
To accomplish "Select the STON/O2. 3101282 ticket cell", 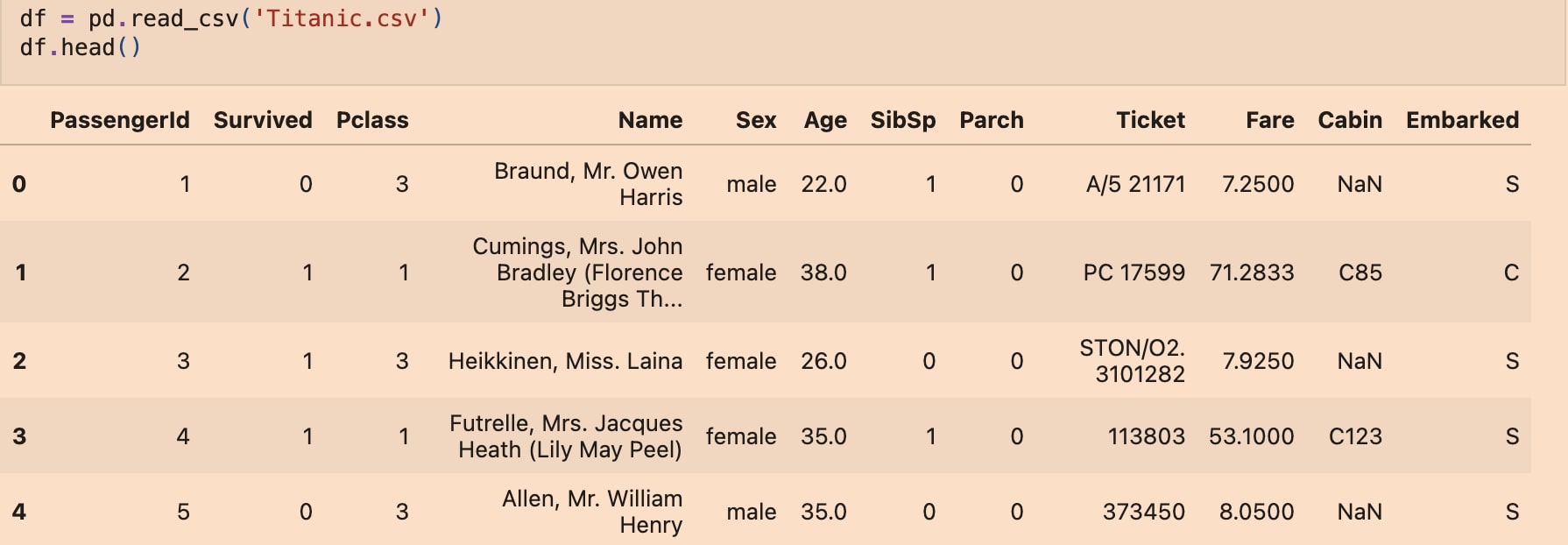I will (x=1132, y=361).
